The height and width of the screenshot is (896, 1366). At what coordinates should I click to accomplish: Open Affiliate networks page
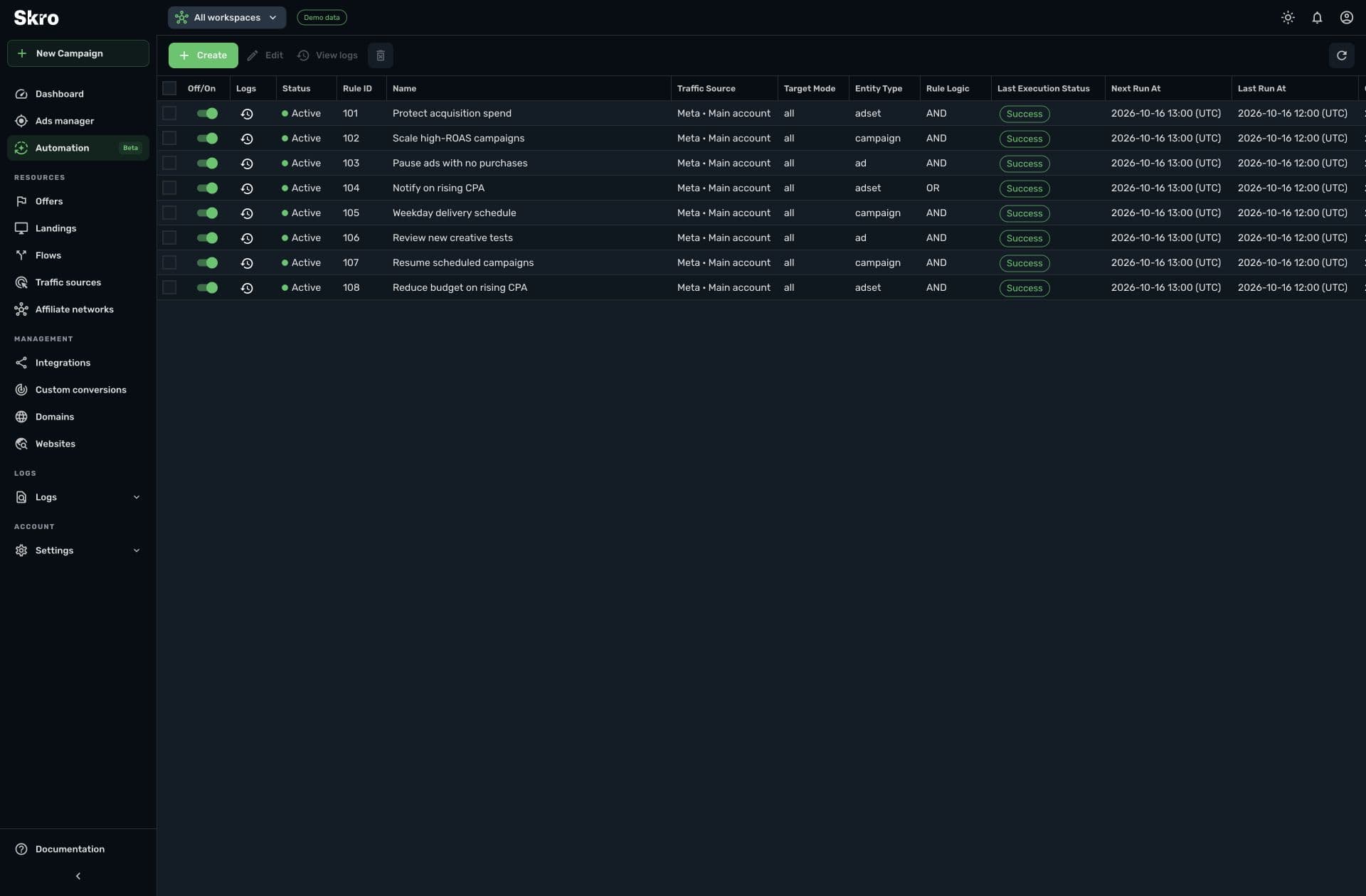click(78, 309)
